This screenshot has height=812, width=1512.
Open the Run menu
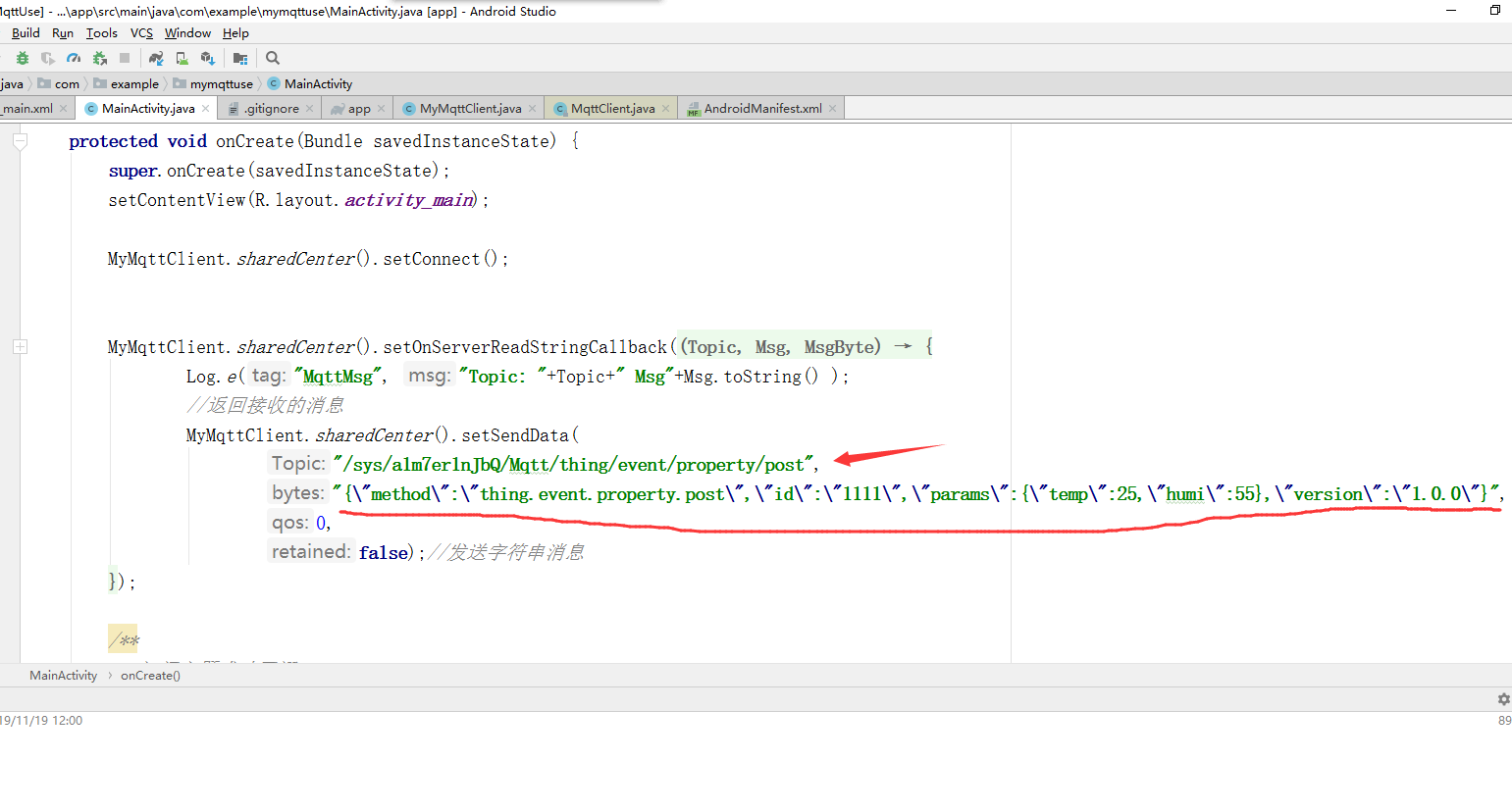tap(63, 33)
